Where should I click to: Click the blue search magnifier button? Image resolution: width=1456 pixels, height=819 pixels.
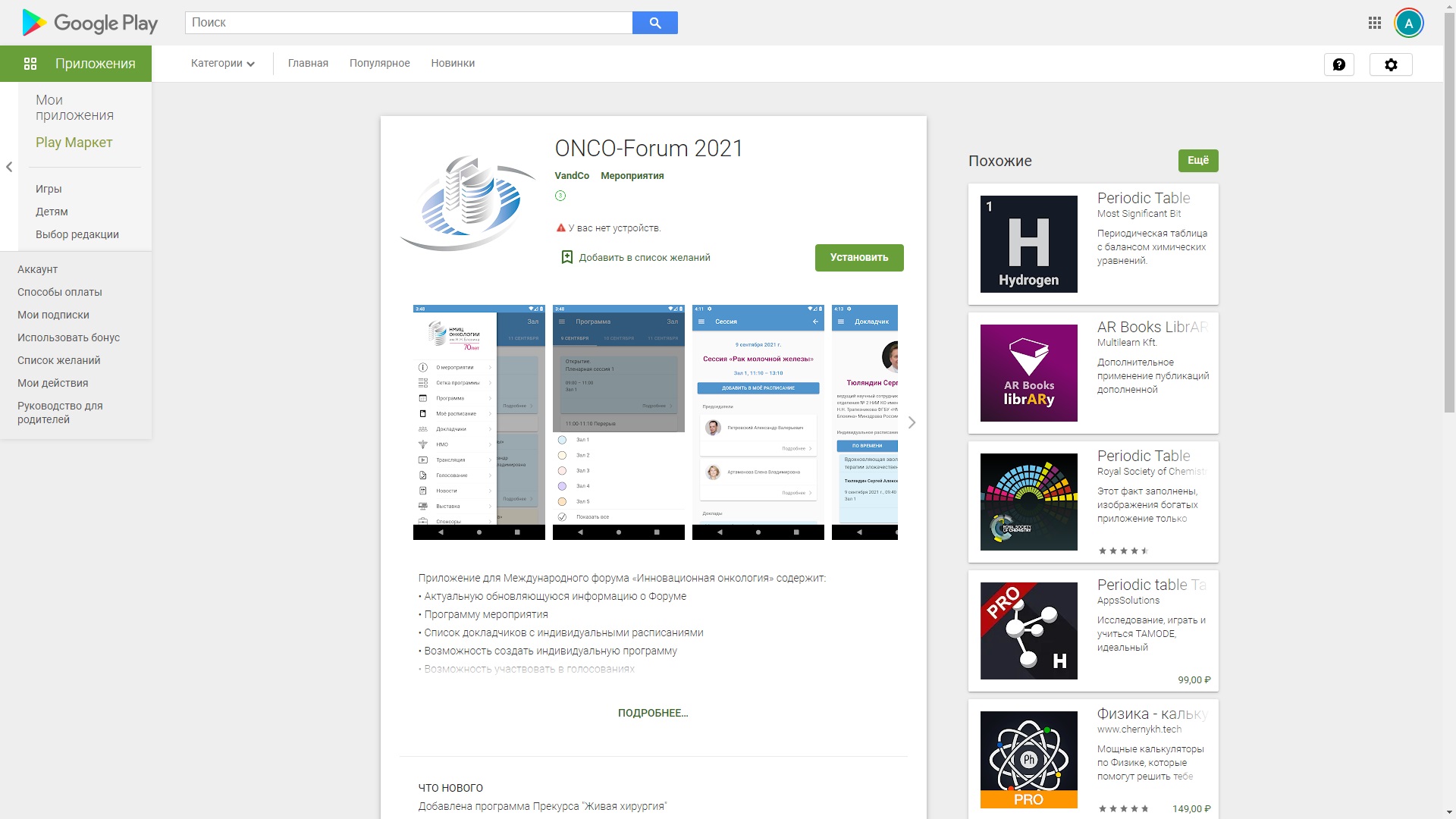pos(654,23)
